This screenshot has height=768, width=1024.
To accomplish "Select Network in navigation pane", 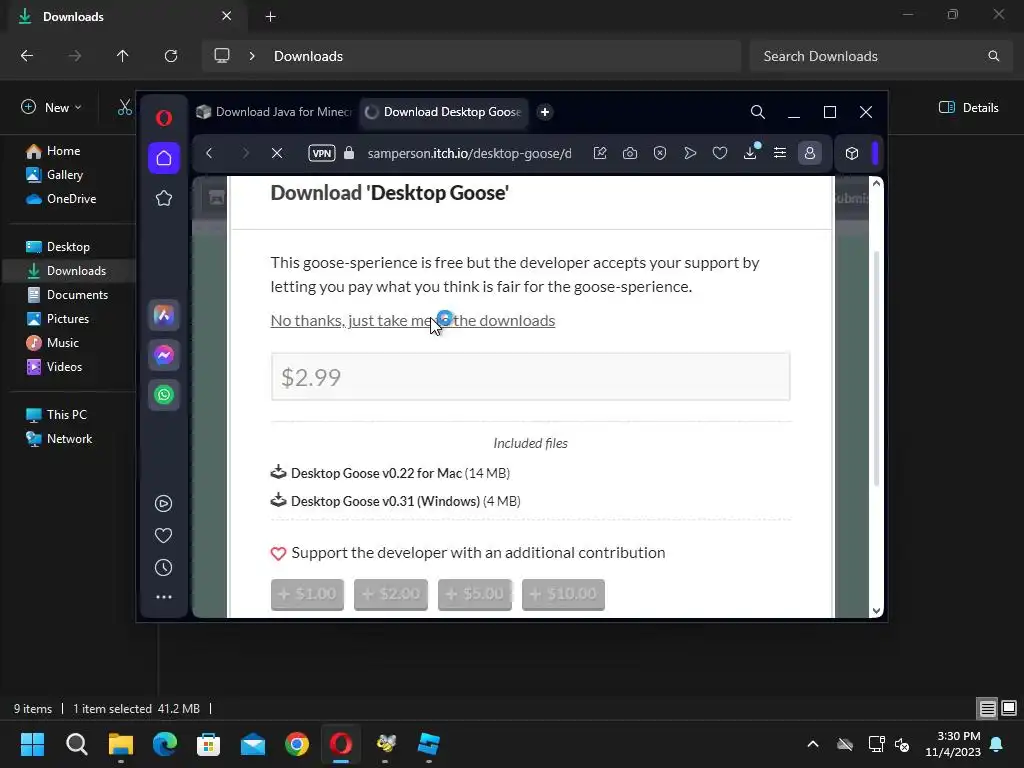I will [69, 439].
